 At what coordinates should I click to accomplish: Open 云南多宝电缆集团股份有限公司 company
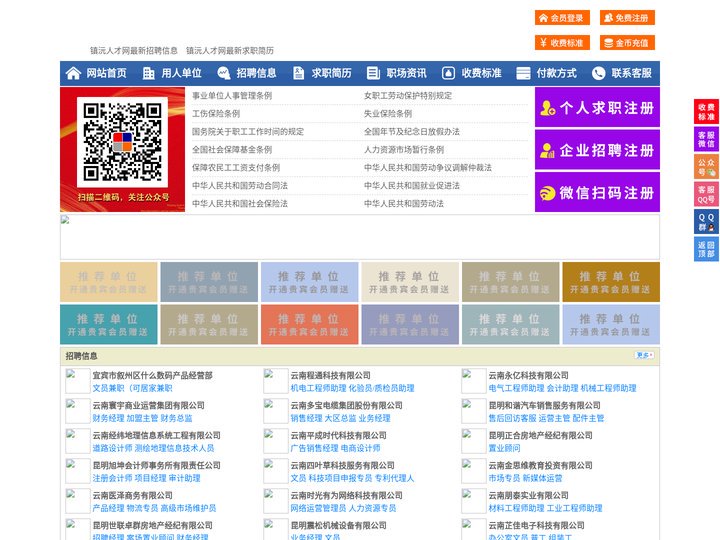point(347,405)
